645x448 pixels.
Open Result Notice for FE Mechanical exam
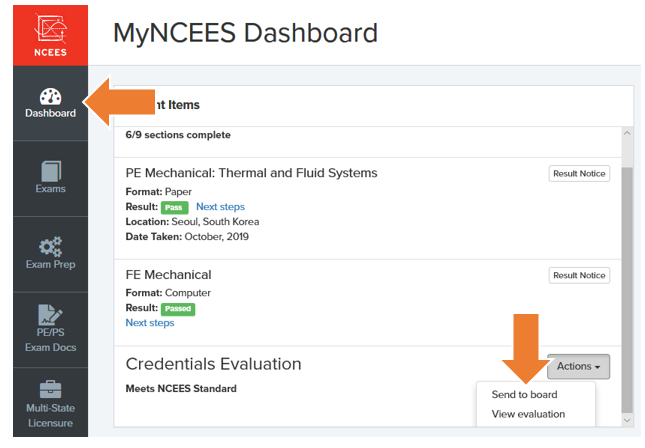click(x=579, y=276)
